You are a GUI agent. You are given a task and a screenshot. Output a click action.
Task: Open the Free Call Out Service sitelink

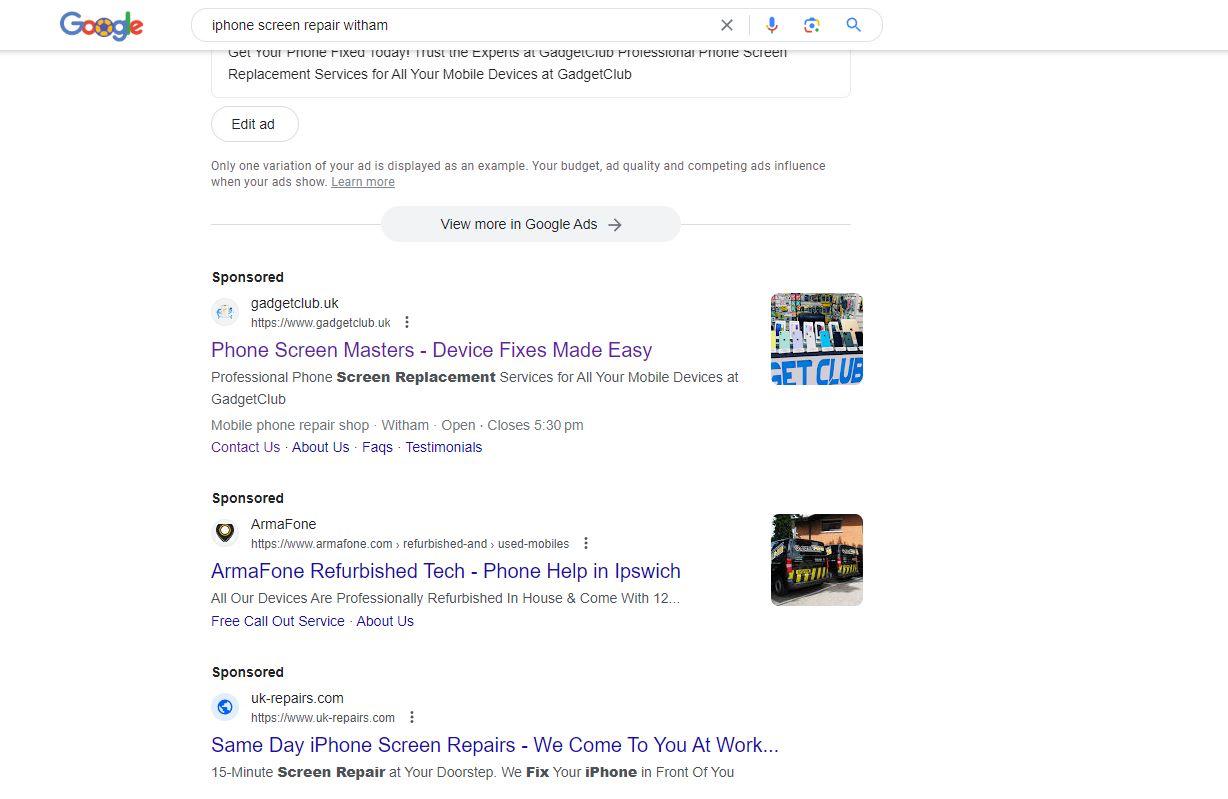[278, 621]
